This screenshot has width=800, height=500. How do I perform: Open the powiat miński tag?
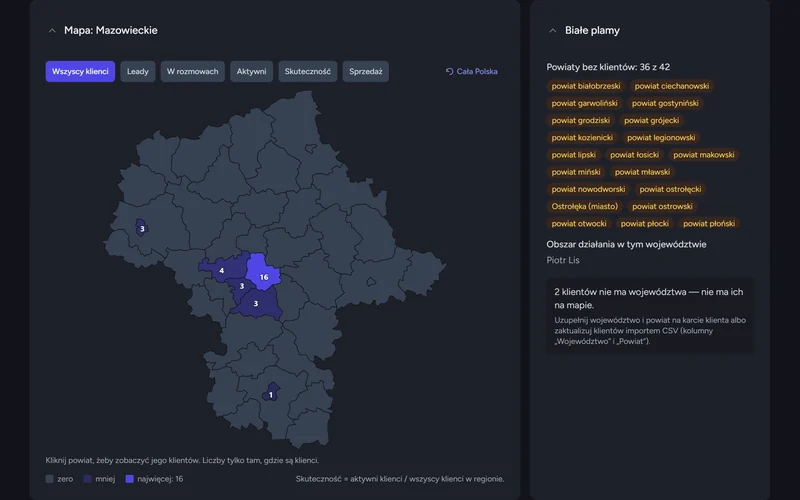[576, 172]
